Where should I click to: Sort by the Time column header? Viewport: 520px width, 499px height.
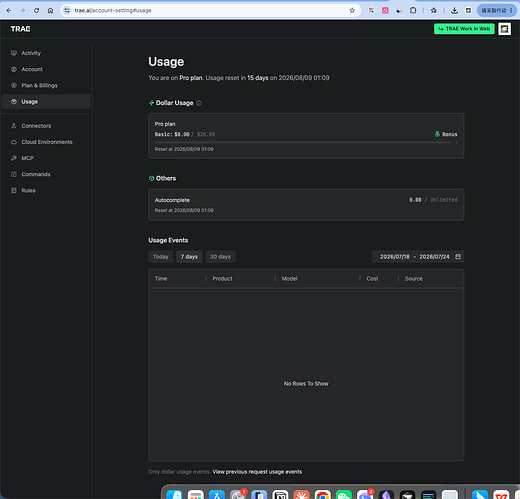[x=161, y=278]
